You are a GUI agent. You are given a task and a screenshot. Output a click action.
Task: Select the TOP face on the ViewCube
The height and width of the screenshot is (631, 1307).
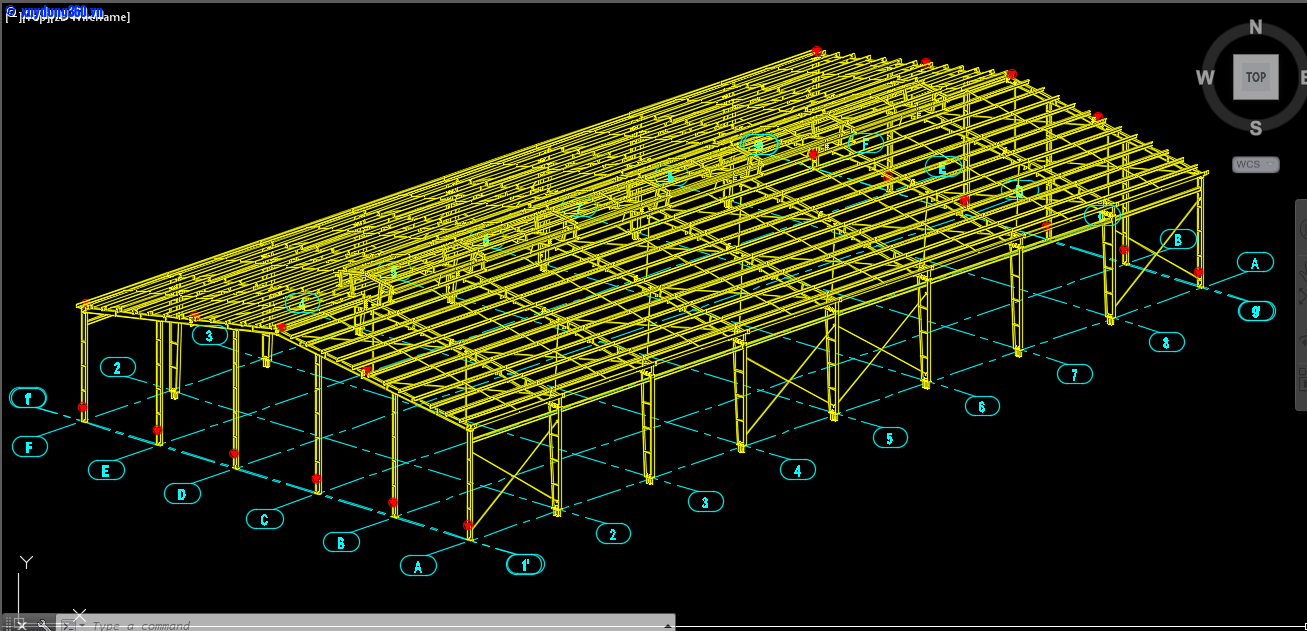point(1254,77)
